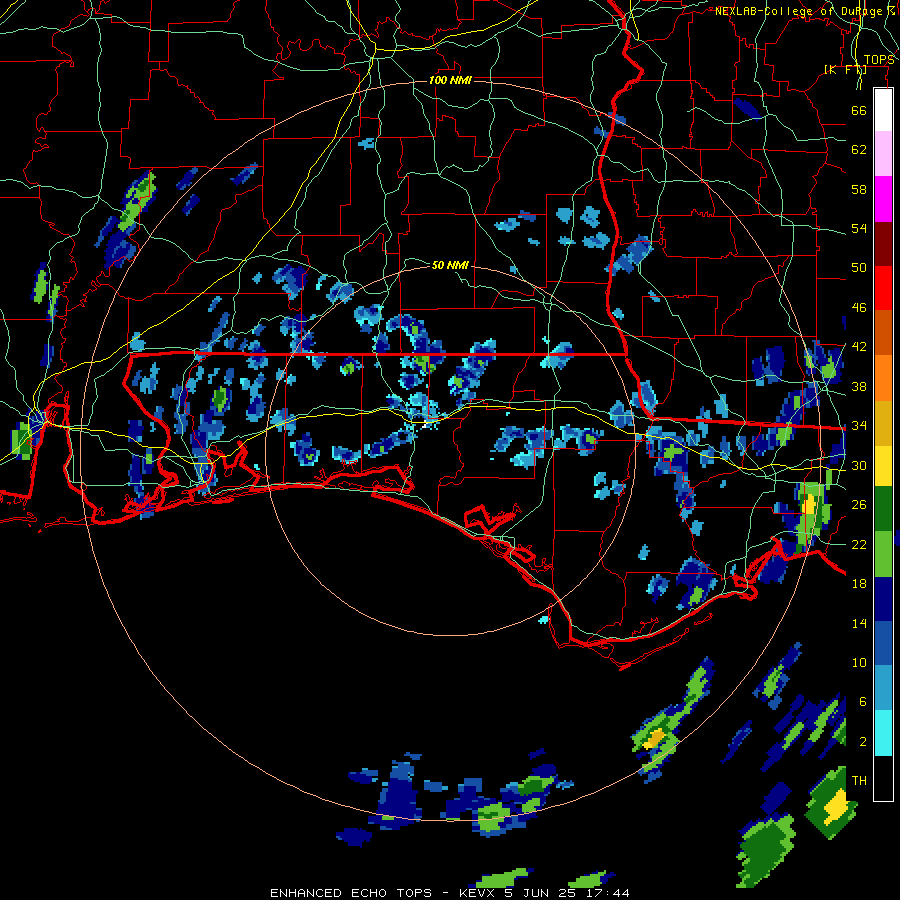This screenshot has height=900, width=900.
Task: Select the KEVX station identifier in caption
Action: [x=478, y=893]
